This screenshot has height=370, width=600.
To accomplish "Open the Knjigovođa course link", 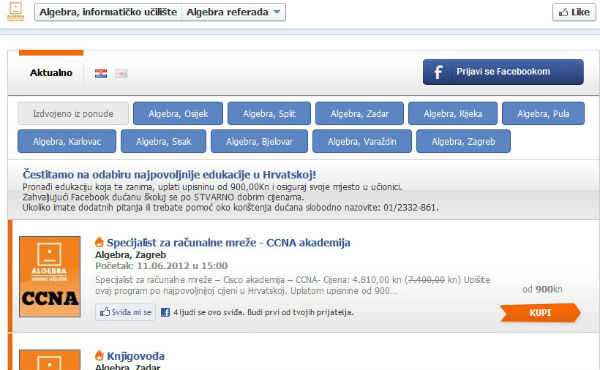I will pos(135,356).
